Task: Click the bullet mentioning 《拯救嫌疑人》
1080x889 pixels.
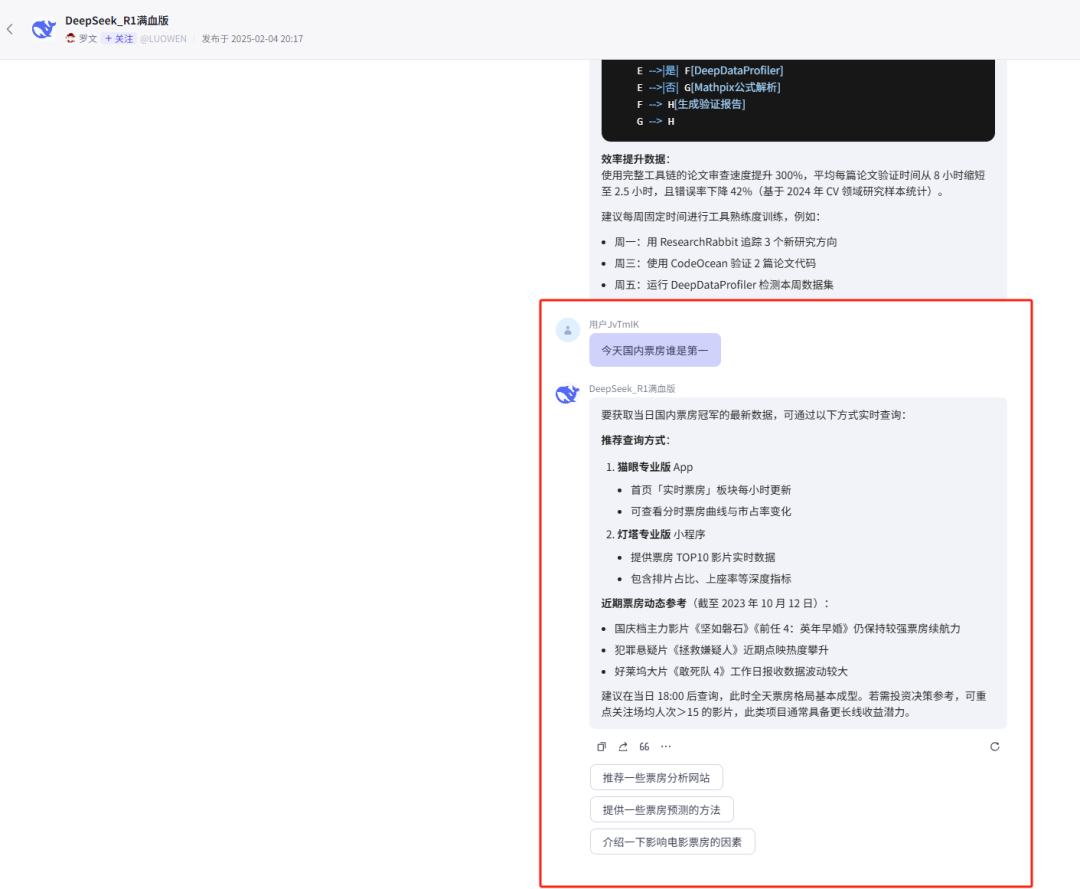Action: coord(721,650)
